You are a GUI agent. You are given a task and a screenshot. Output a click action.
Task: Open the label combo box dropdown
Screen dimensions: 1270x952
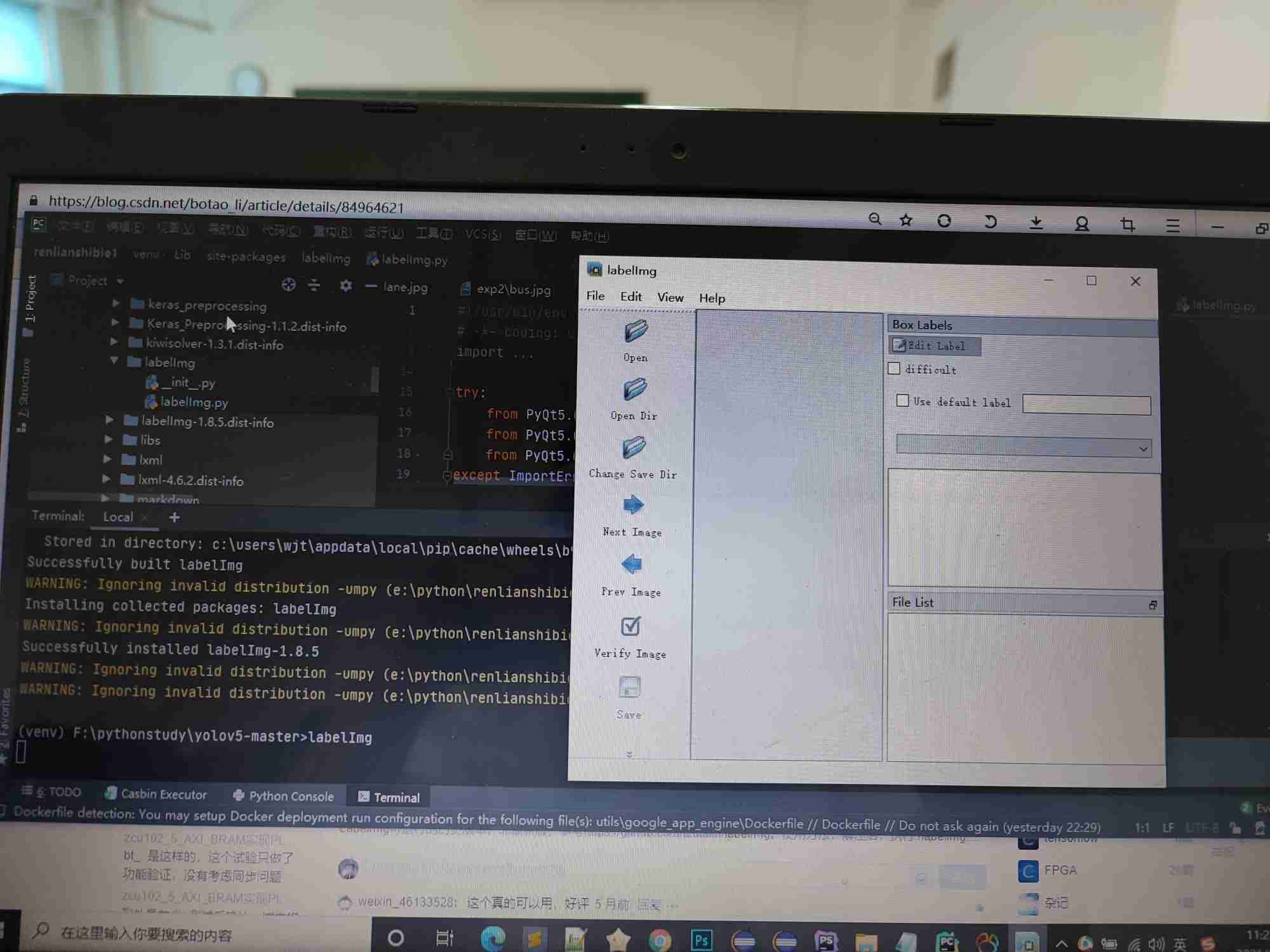point(1142,449)
